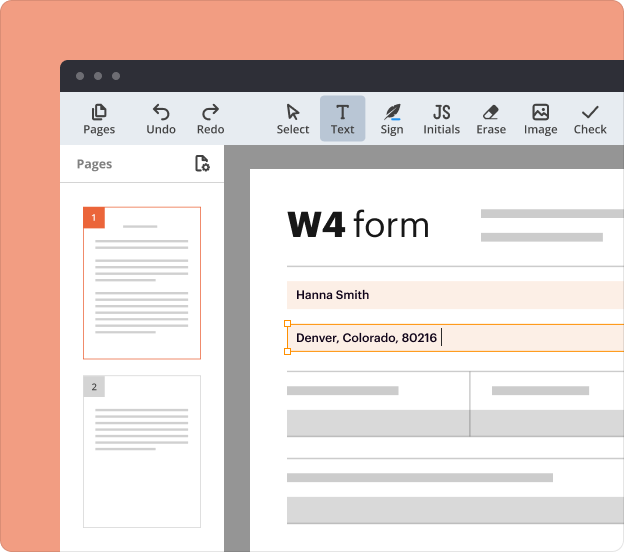Pick the Sign feather tool
The width and height of the screenshot is (624, 552).
tap(392, 119)
